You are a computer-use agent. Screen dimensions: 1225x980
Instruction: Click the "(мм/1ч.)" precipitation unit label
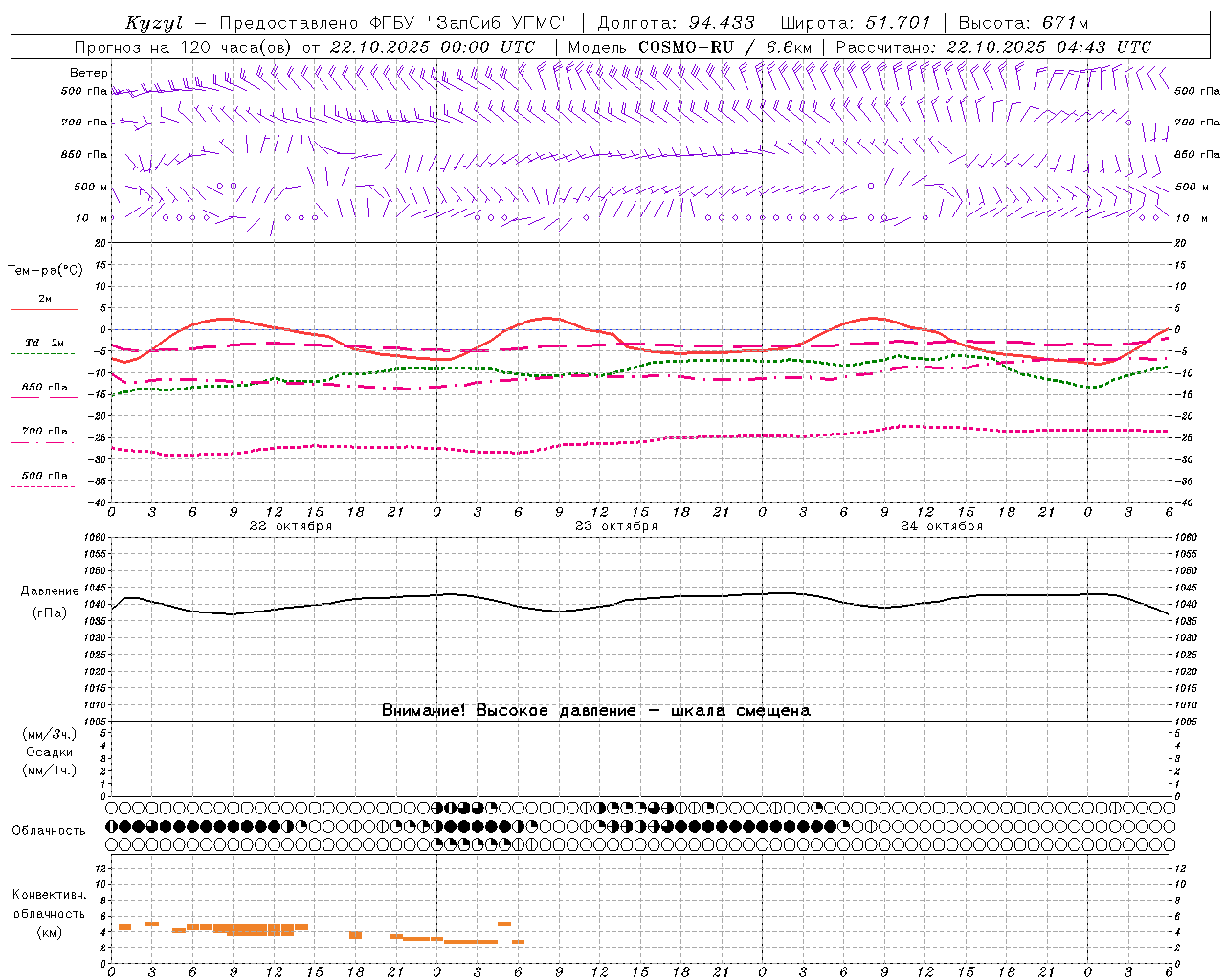(x=50, y=770)
